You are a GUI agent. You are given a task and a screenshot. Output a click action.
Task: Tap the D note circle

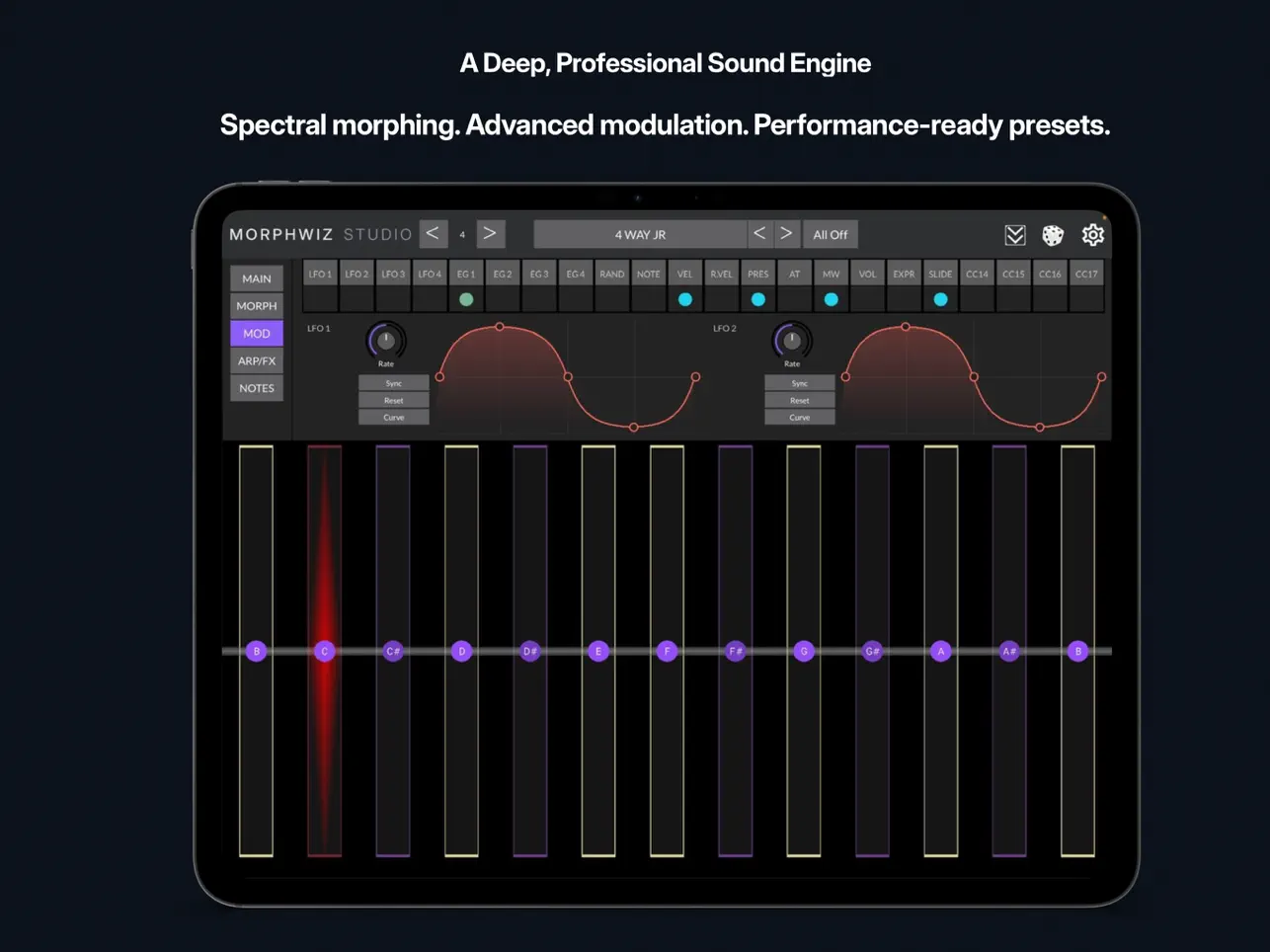[461, 651]
